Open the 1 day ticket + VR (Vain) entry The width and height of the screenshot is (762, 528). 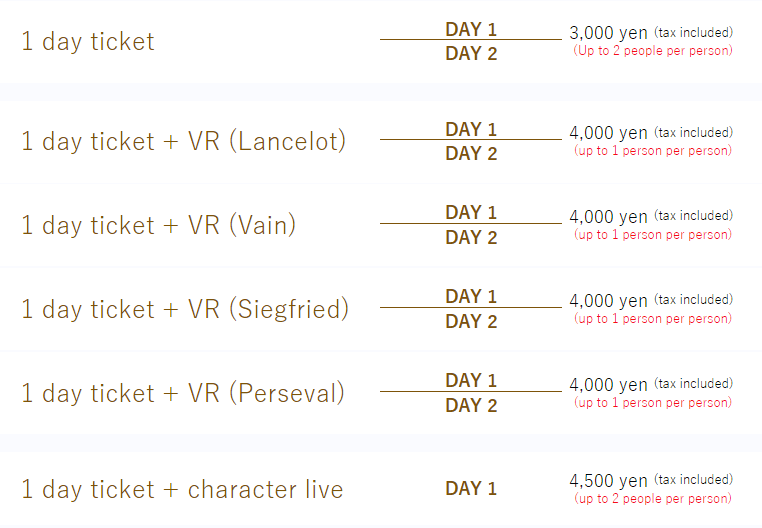(159, 225)
